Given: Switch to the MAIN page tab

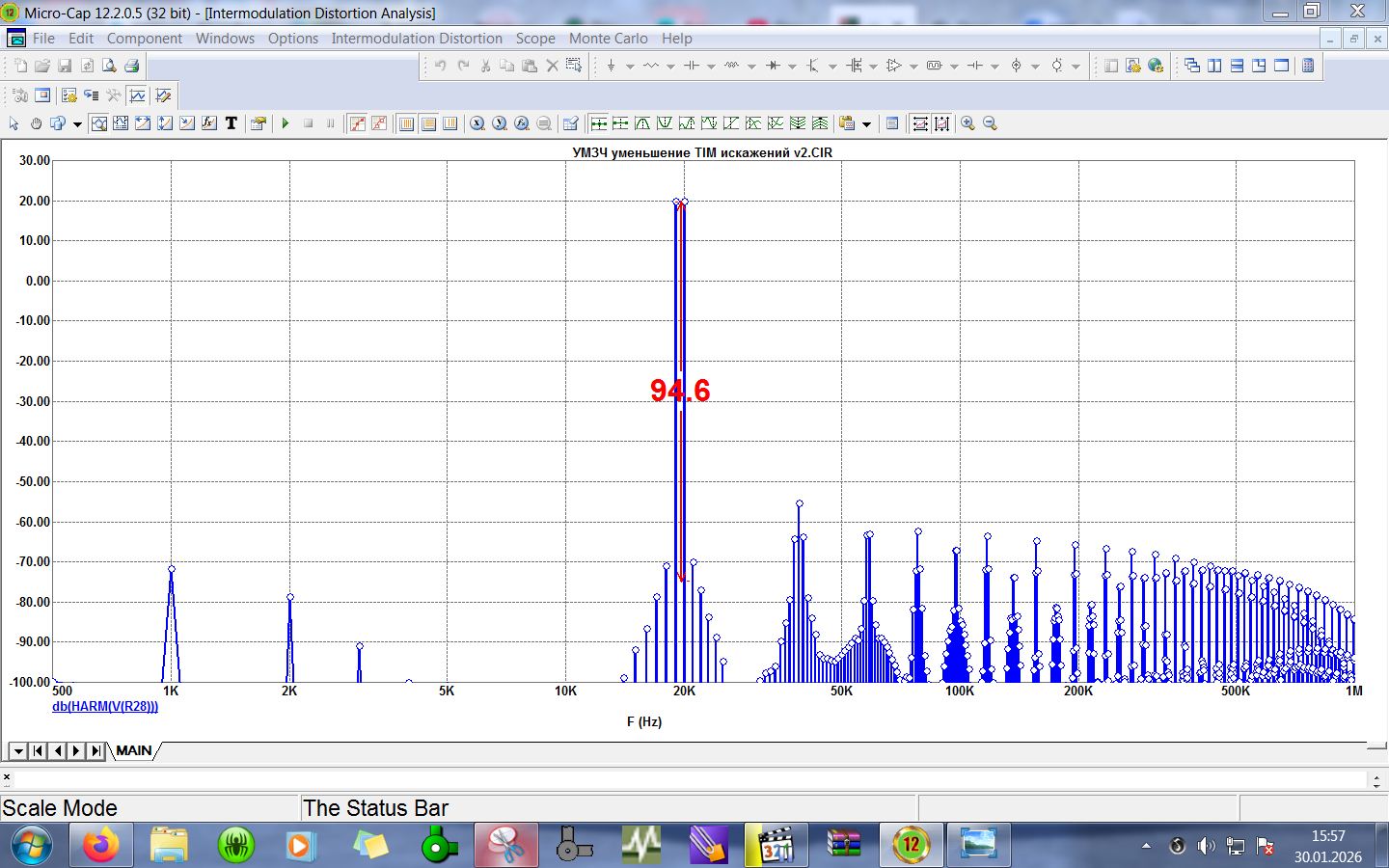Looking at the screenshot, I should coord(134,750).
